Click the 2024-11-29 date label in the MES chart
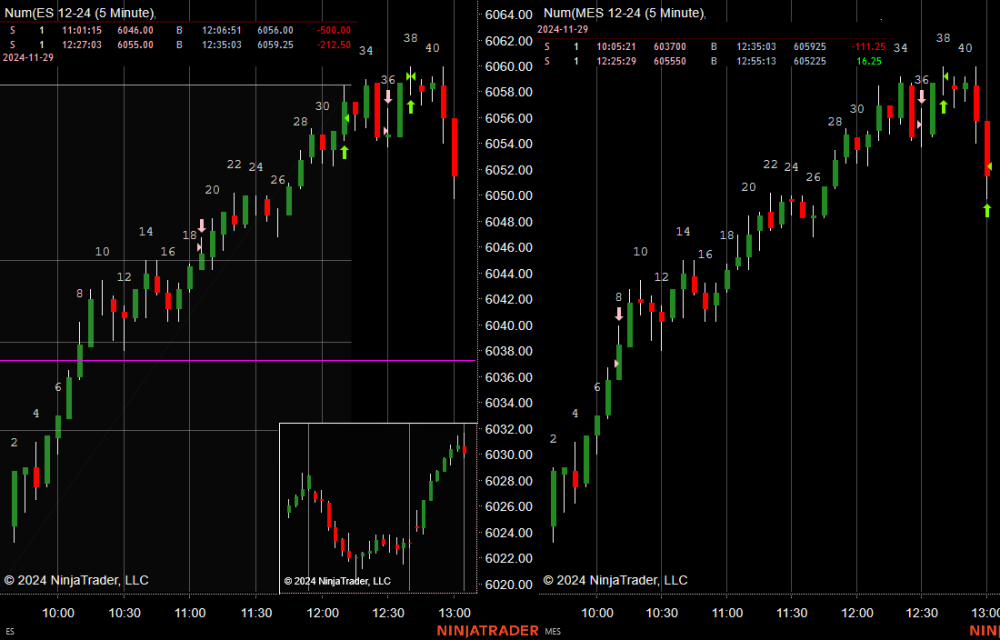 tap(562, 31)
